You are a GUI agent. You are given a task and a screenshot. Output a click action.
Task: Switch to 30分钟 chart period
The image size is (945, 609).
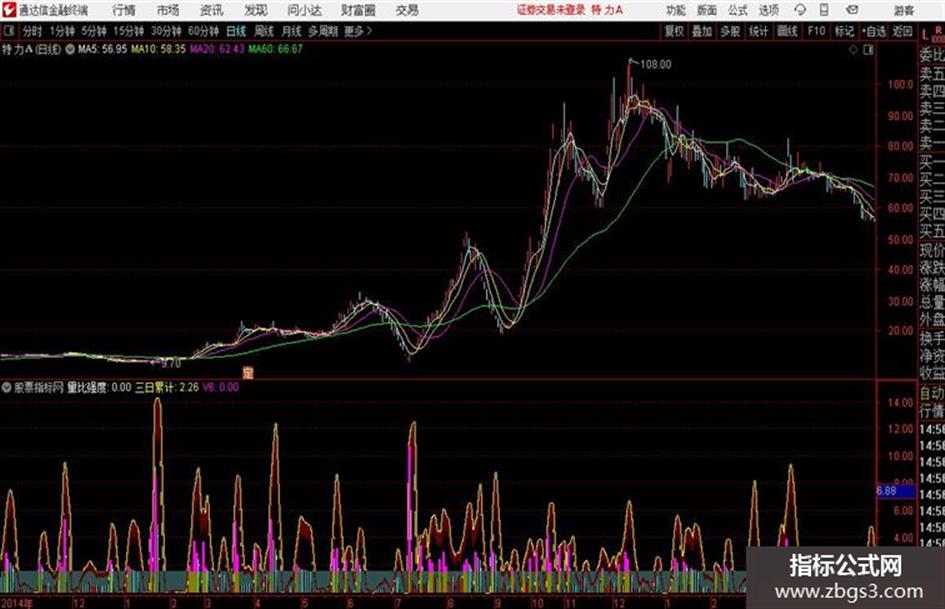(x=166, y=31)
